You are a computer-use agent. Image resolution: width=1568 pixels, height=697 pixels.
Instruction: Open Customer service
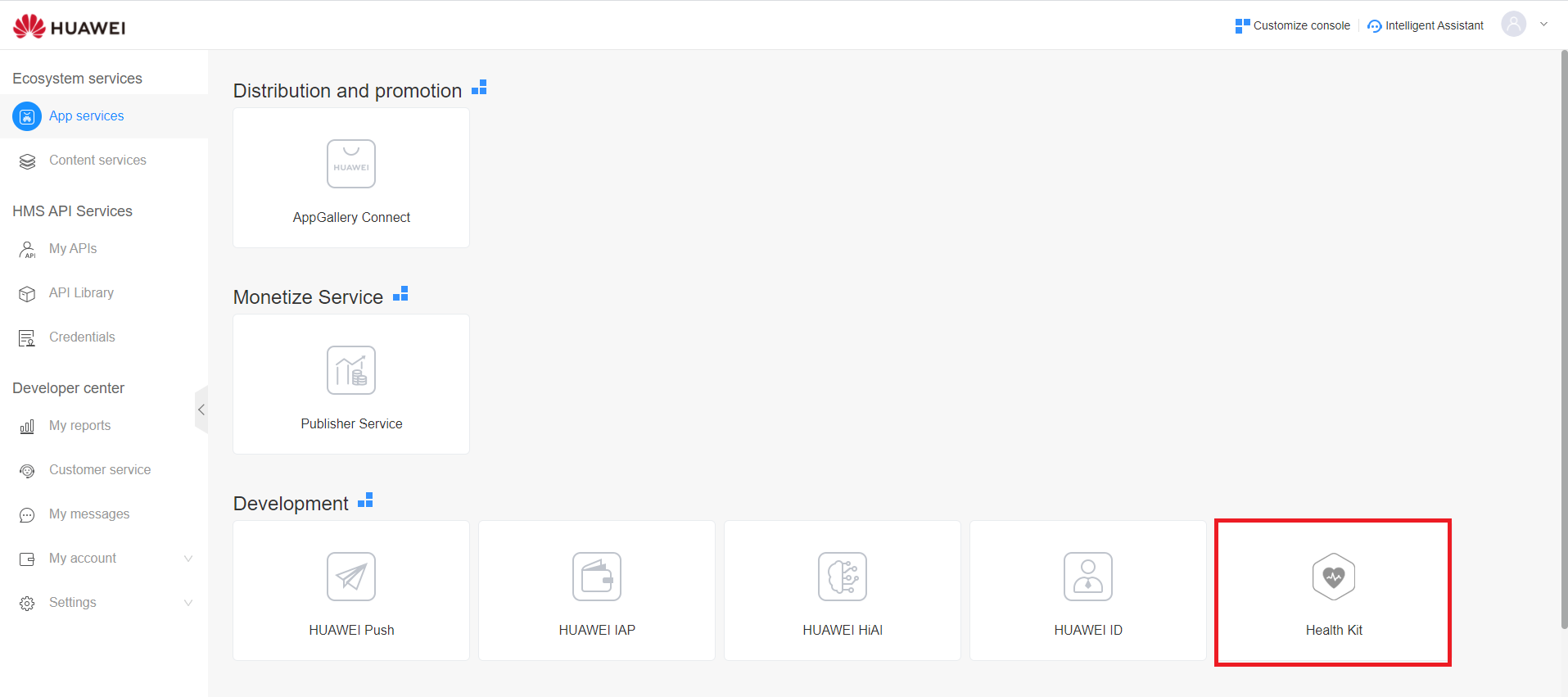[x=104, y=470]
